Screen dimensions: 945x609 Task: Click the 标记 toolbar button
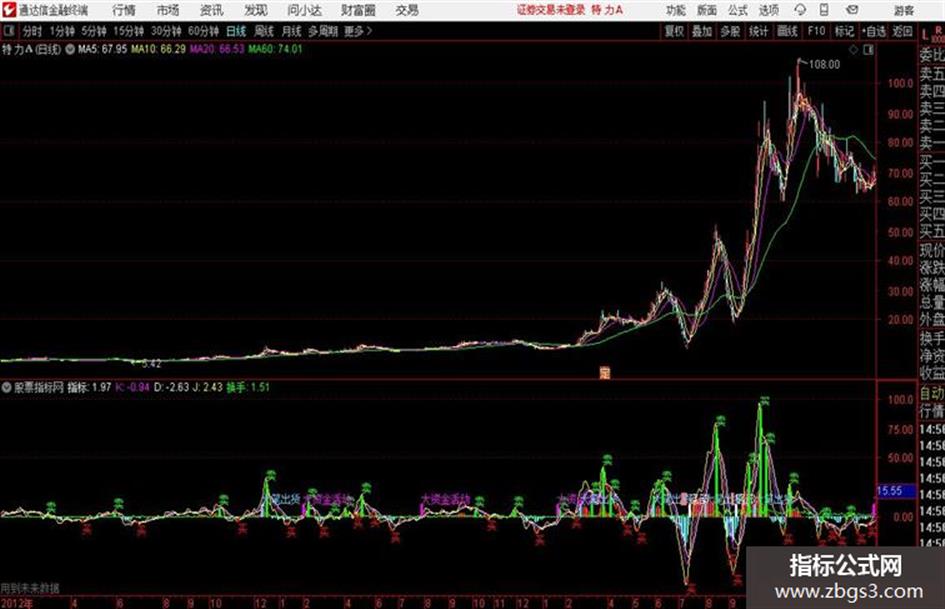point(844,31)
